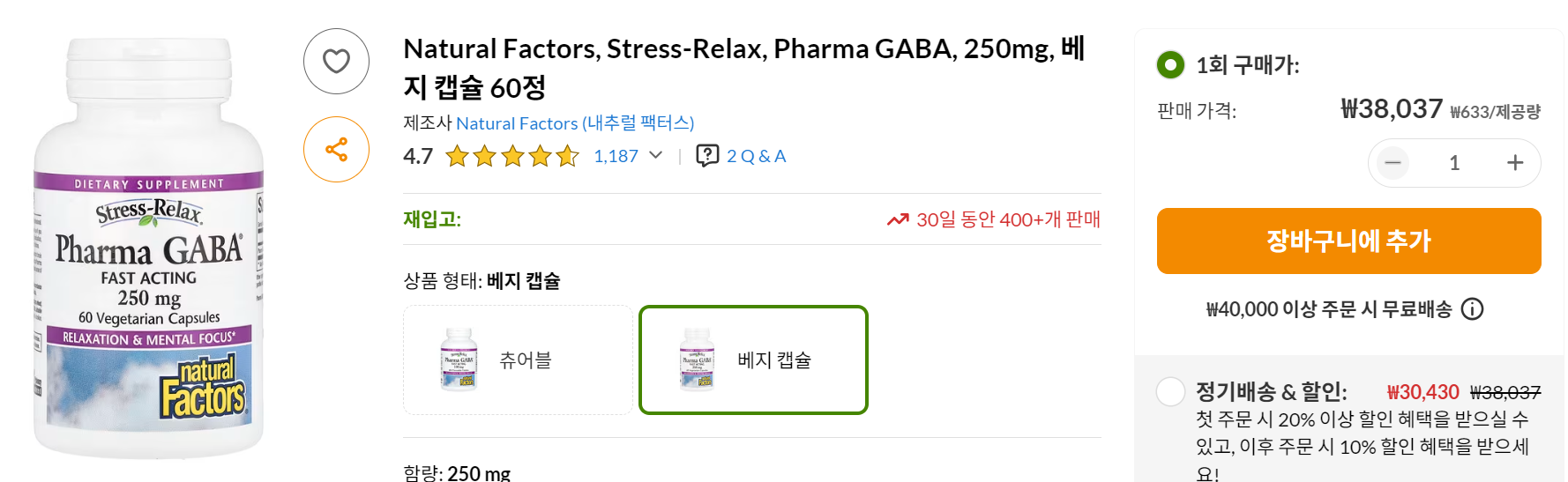
Task: Select the 1회 구매가 radio option
Action: tap(1170, 64)
